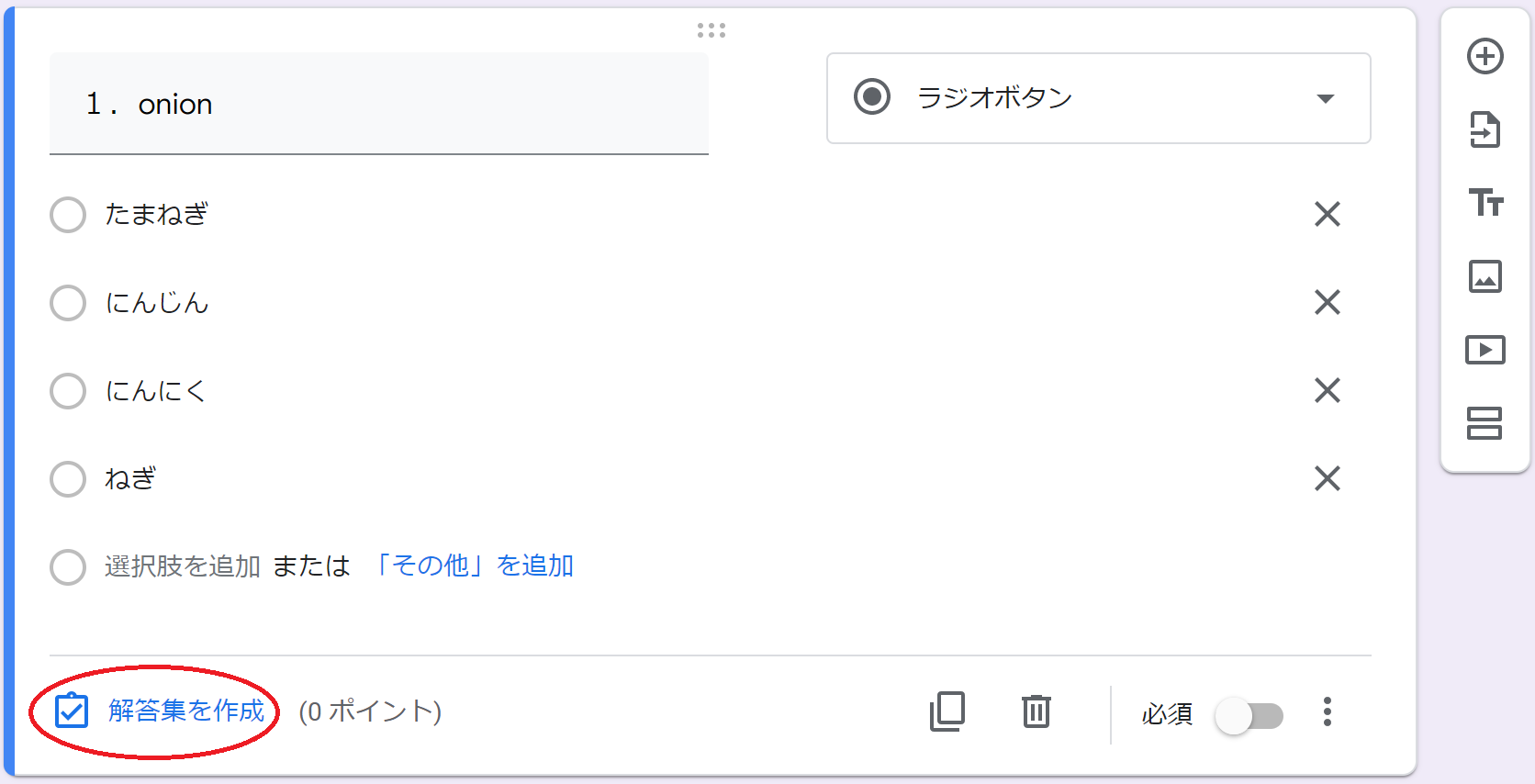Import questions using the sidebar icon
This screenshot has width=1535, height=784.
[1485, 129]
